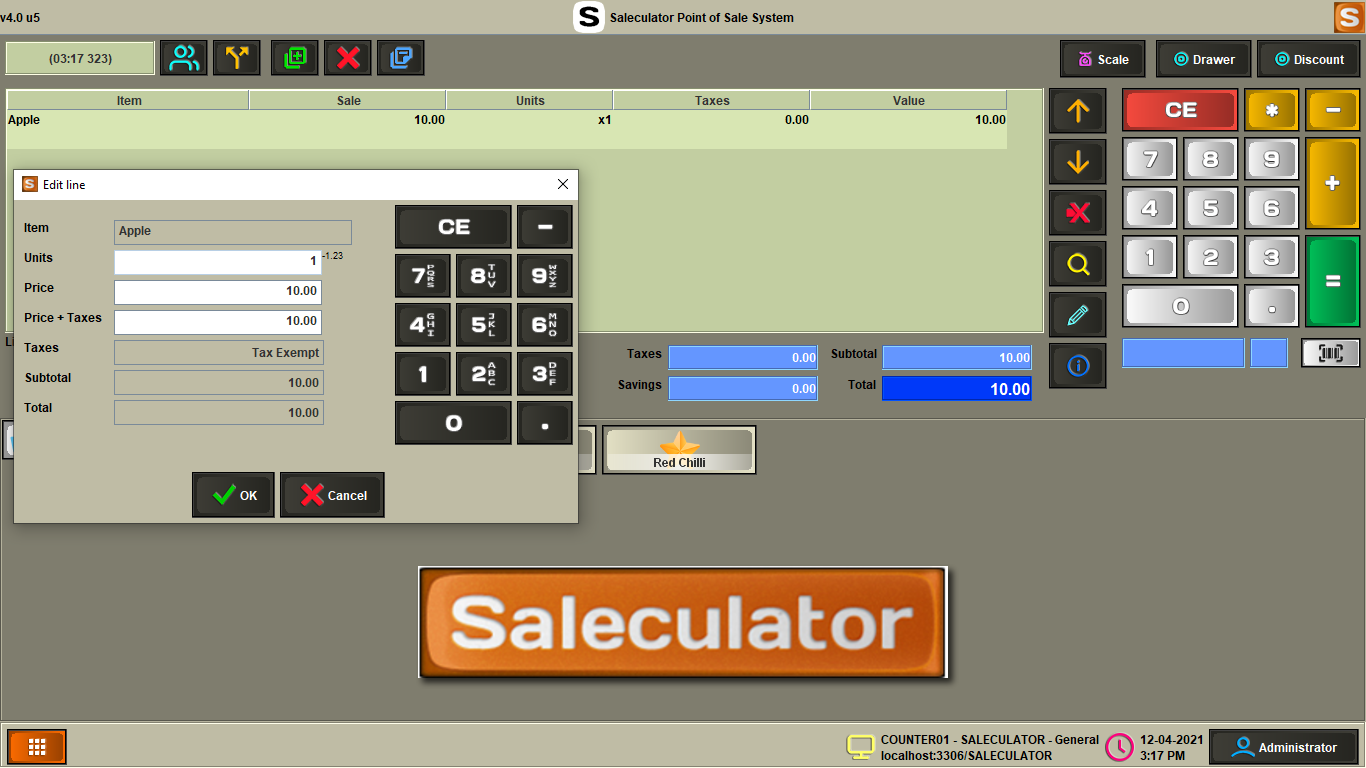Open the cash Drawer

pyautogui.click(x=1204, y=59)
